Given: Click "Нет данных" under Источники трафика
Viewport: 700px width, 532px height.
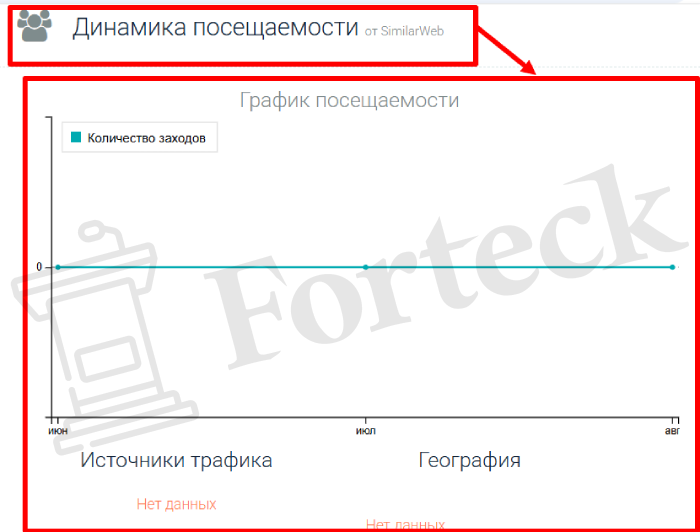Looking at the screenshot, I should (x=176, y=504).
